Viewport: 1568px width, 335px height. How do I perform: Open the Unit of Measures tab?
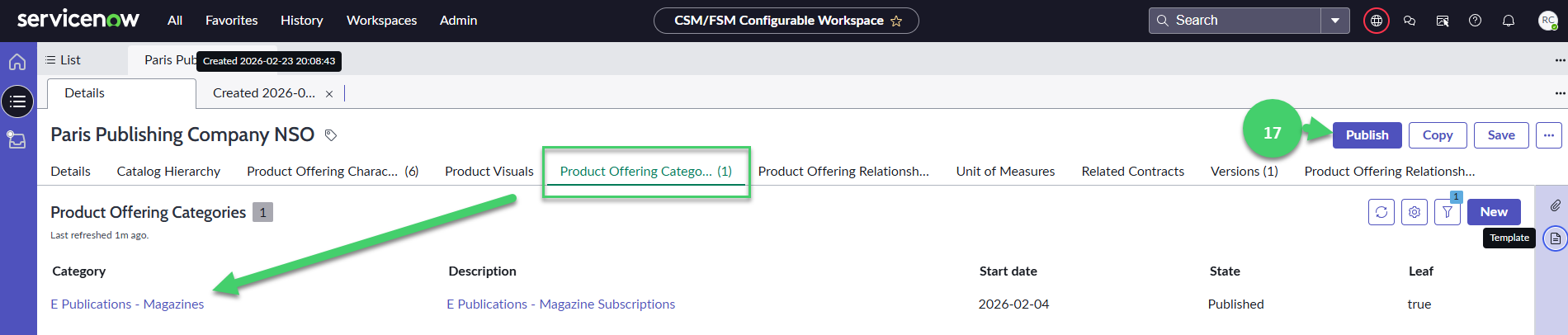coord(1005,172)
